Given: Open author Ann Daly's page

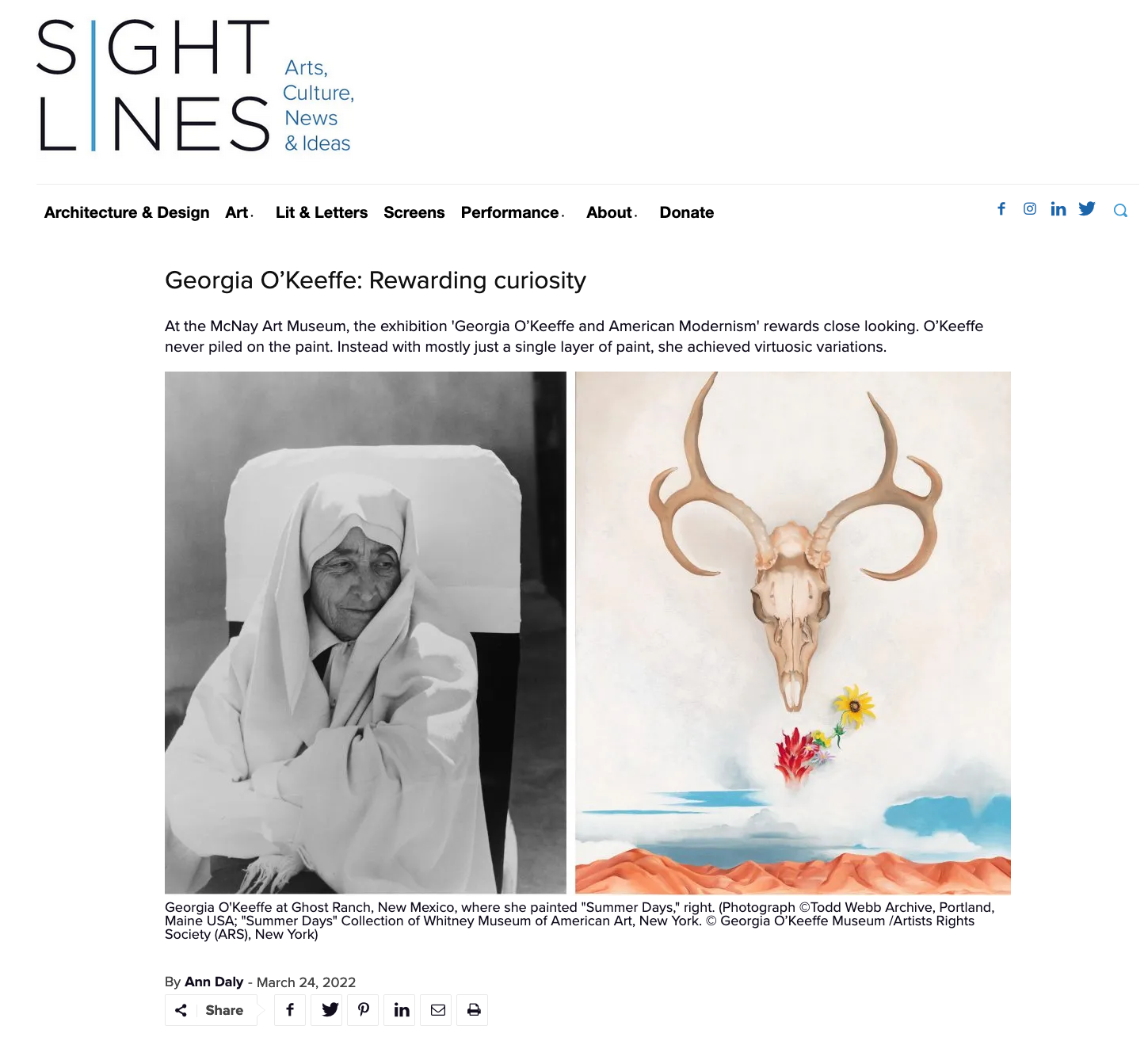Looking at the screenshot, I should pyautogui.click(x=214, y=982).
